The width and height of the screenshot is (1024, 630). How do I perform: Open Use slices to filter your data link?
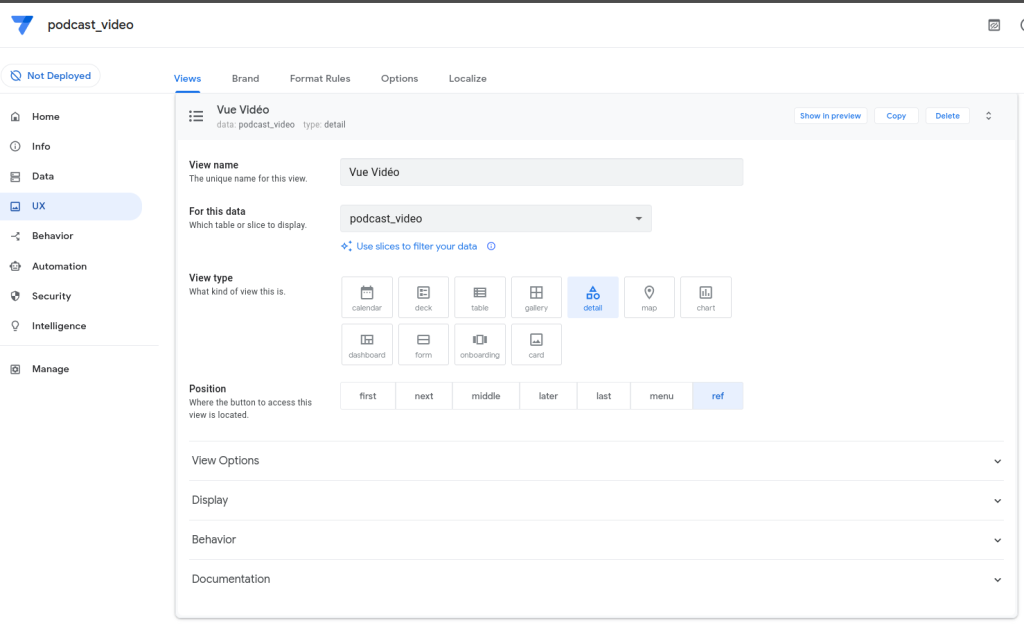[417, 246]
